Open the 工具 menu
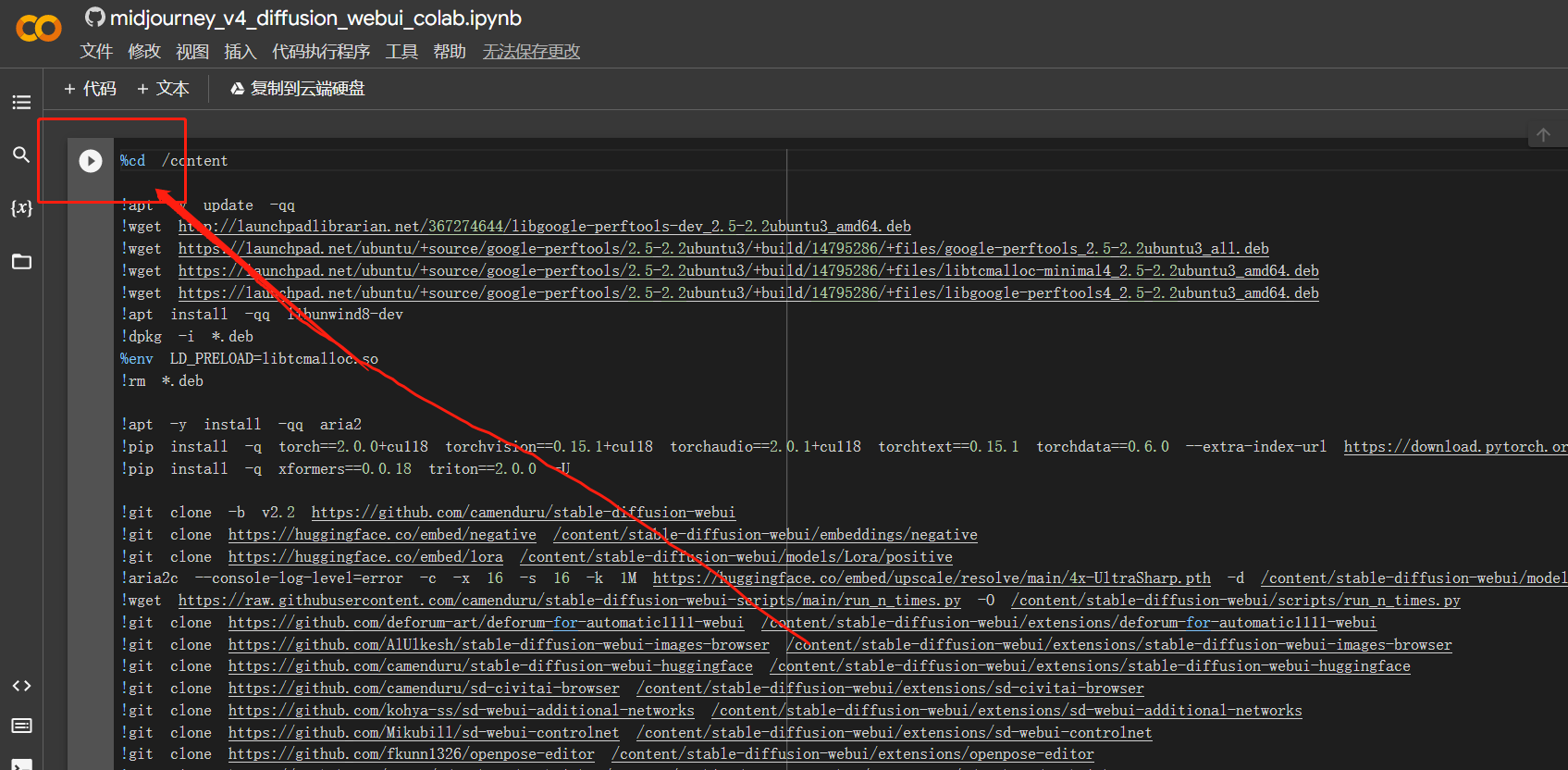The width and height of the screenshot is (1568, 770). point(401,52)
